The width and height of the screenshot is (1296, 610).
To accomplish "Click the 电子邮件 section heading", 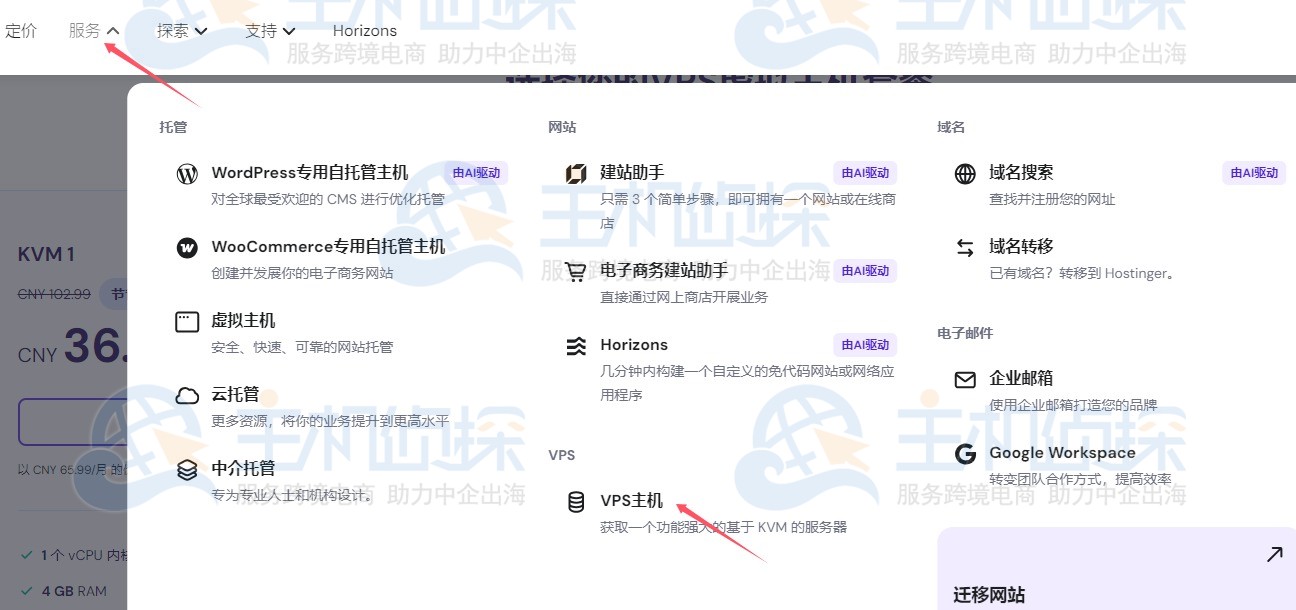I will click(x=965, y=333).
